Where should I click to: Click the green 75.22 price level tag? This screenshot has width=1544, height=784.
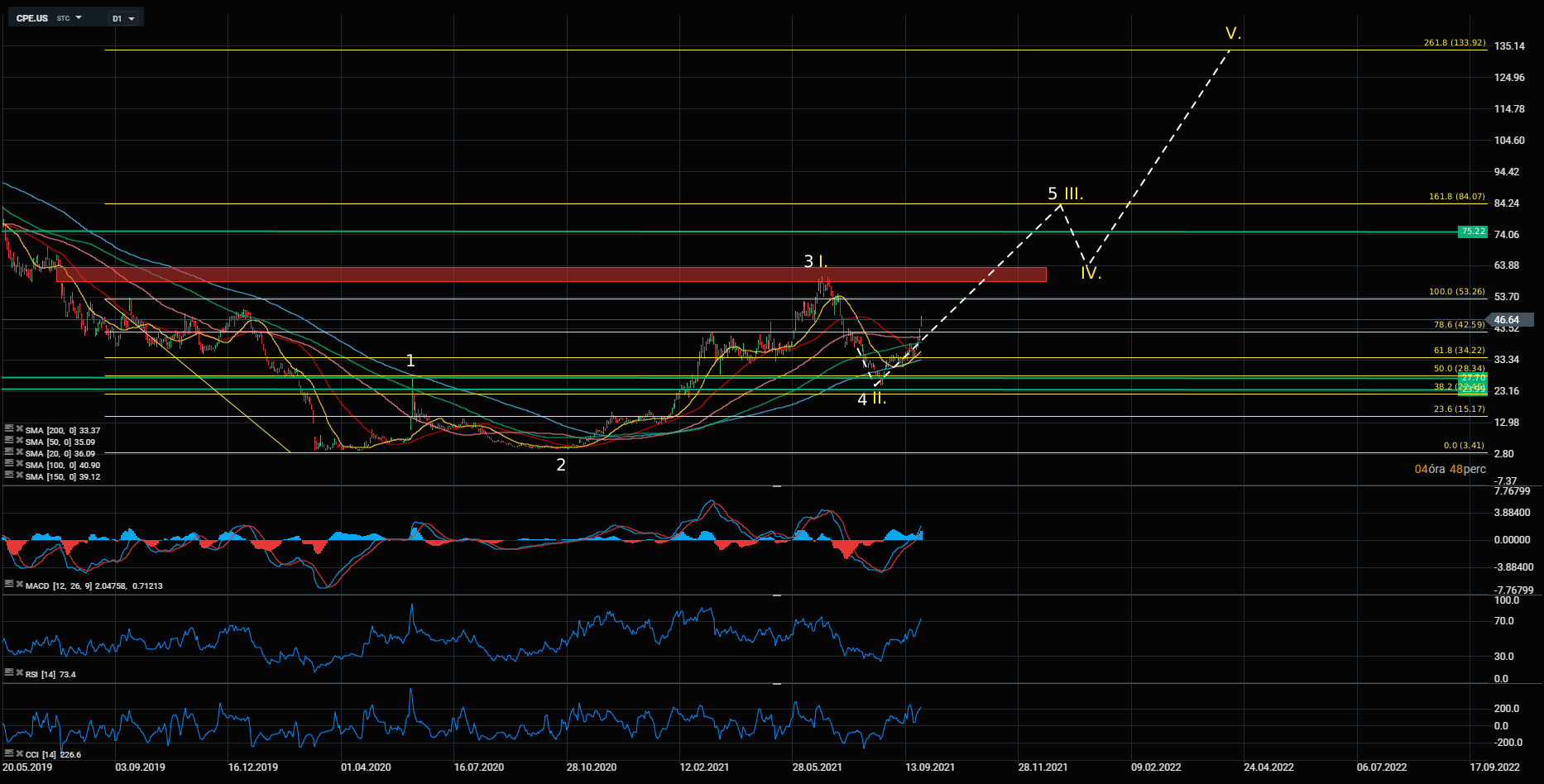1473,232
